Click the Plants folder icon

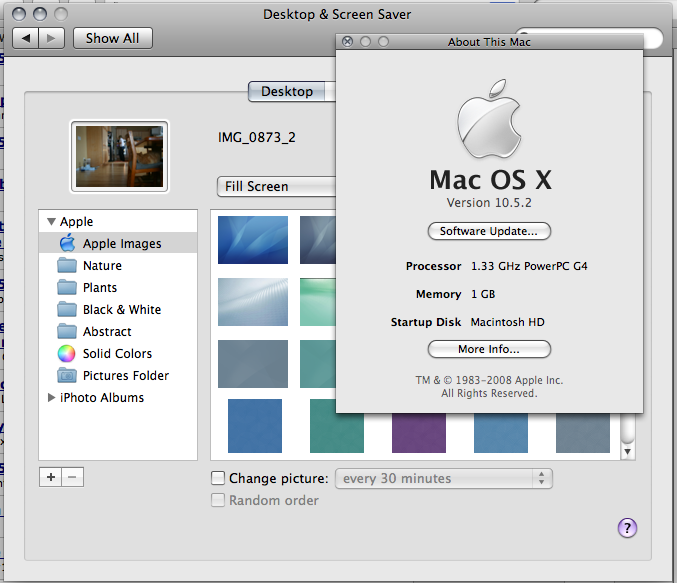(x=67, y=288)
